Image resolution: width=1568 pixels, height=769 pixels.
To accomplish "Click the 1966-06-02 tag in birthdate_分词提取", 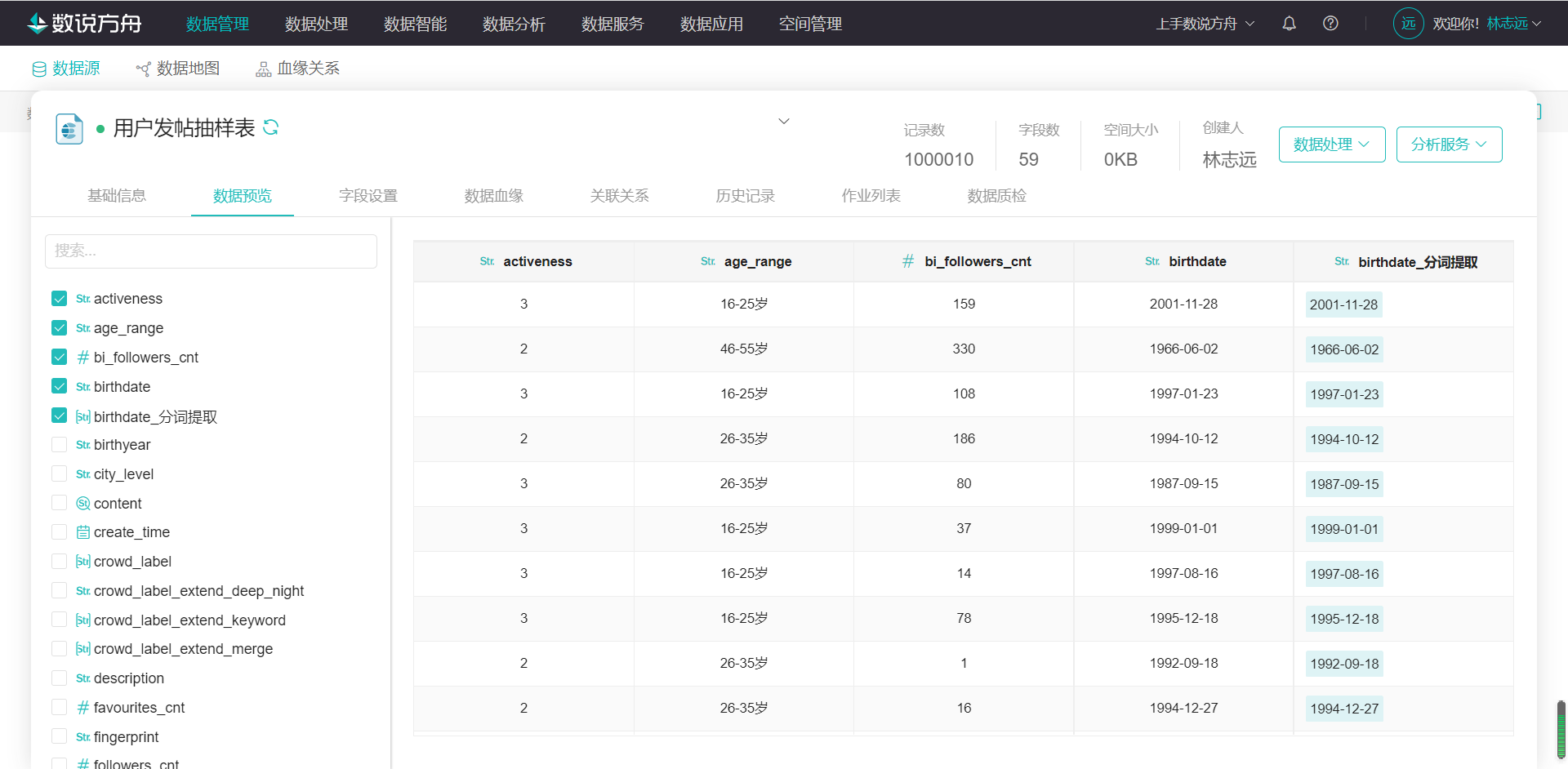I will (1344, 349).
